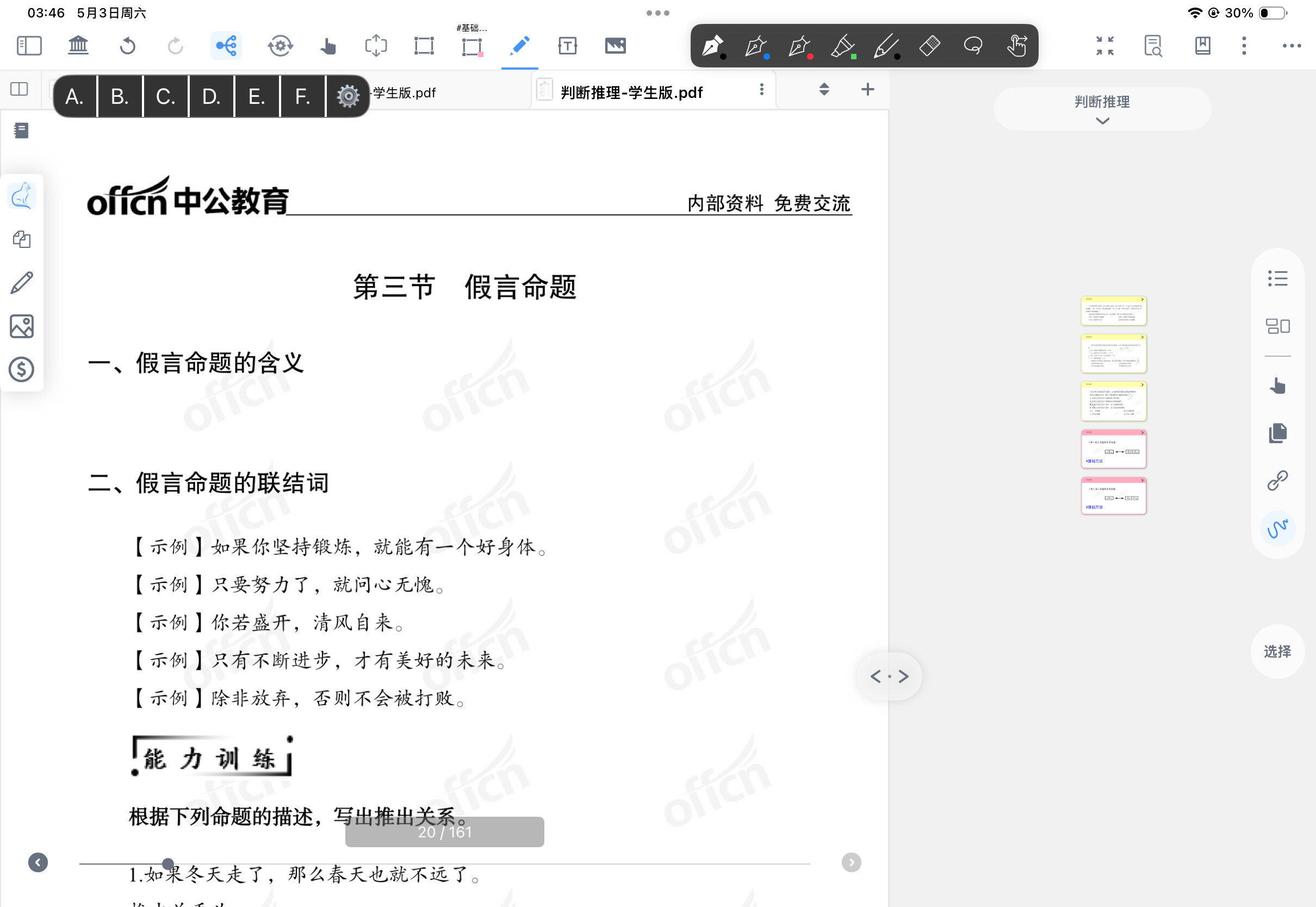Insert option label C.
1316x907 pixels.
[x=166, y=96]
